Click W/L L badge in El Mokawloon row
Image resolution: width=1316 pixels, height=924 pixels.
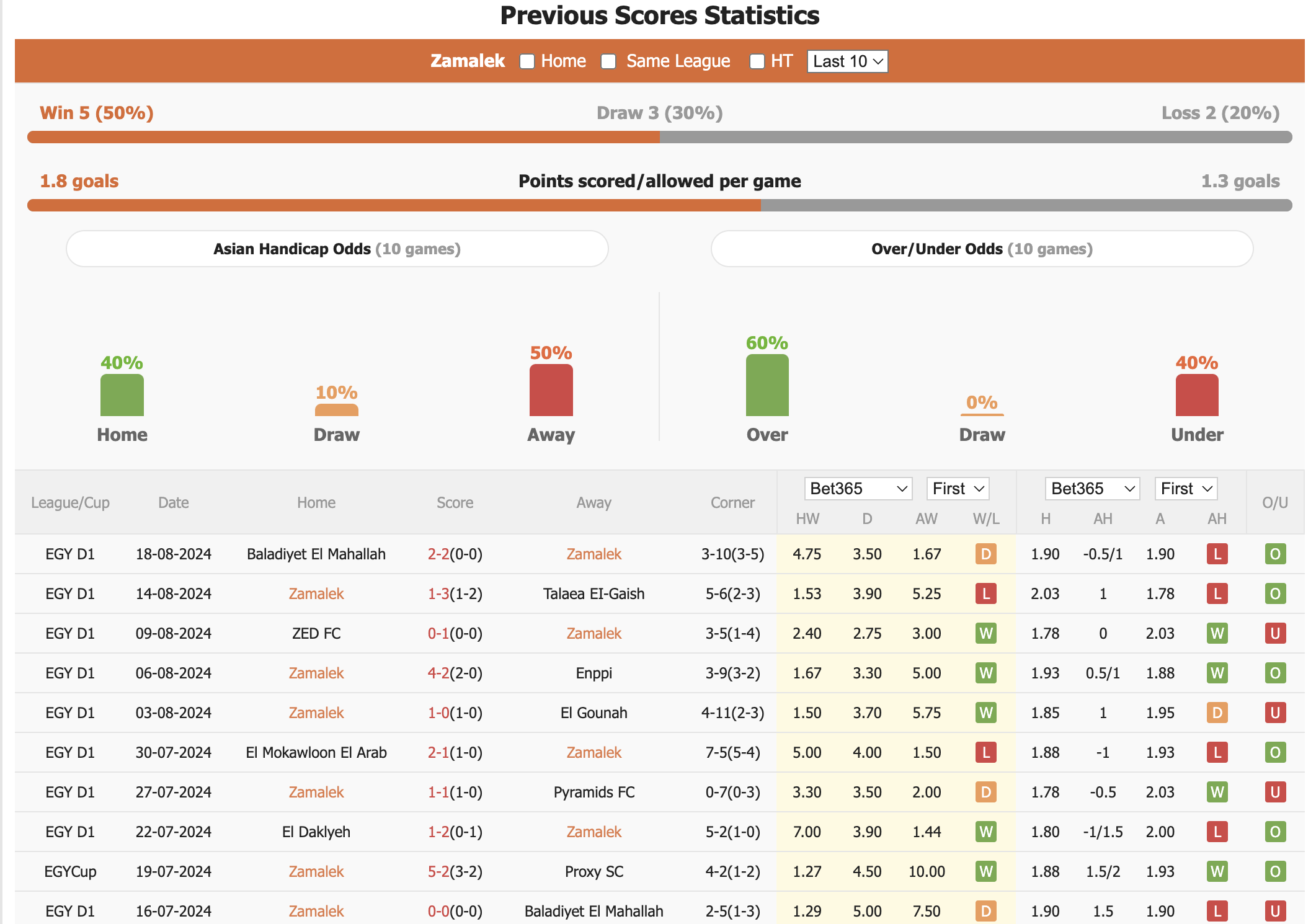[985, 752]
